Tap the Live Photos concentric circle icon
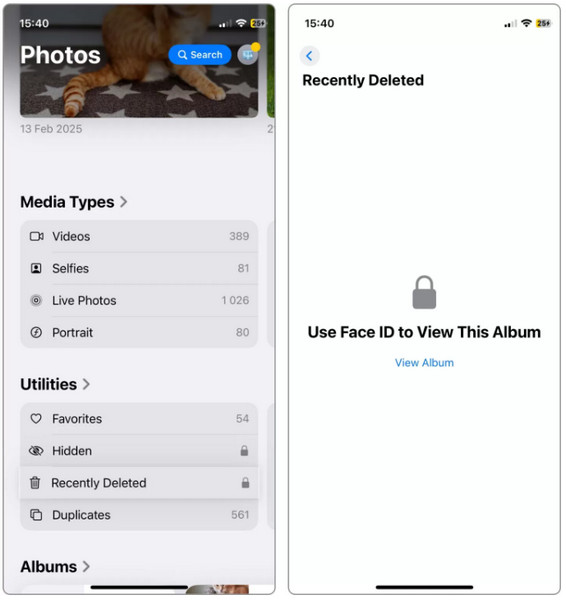The height and width of the screenshot is (600, 566). tap(36, 301)
